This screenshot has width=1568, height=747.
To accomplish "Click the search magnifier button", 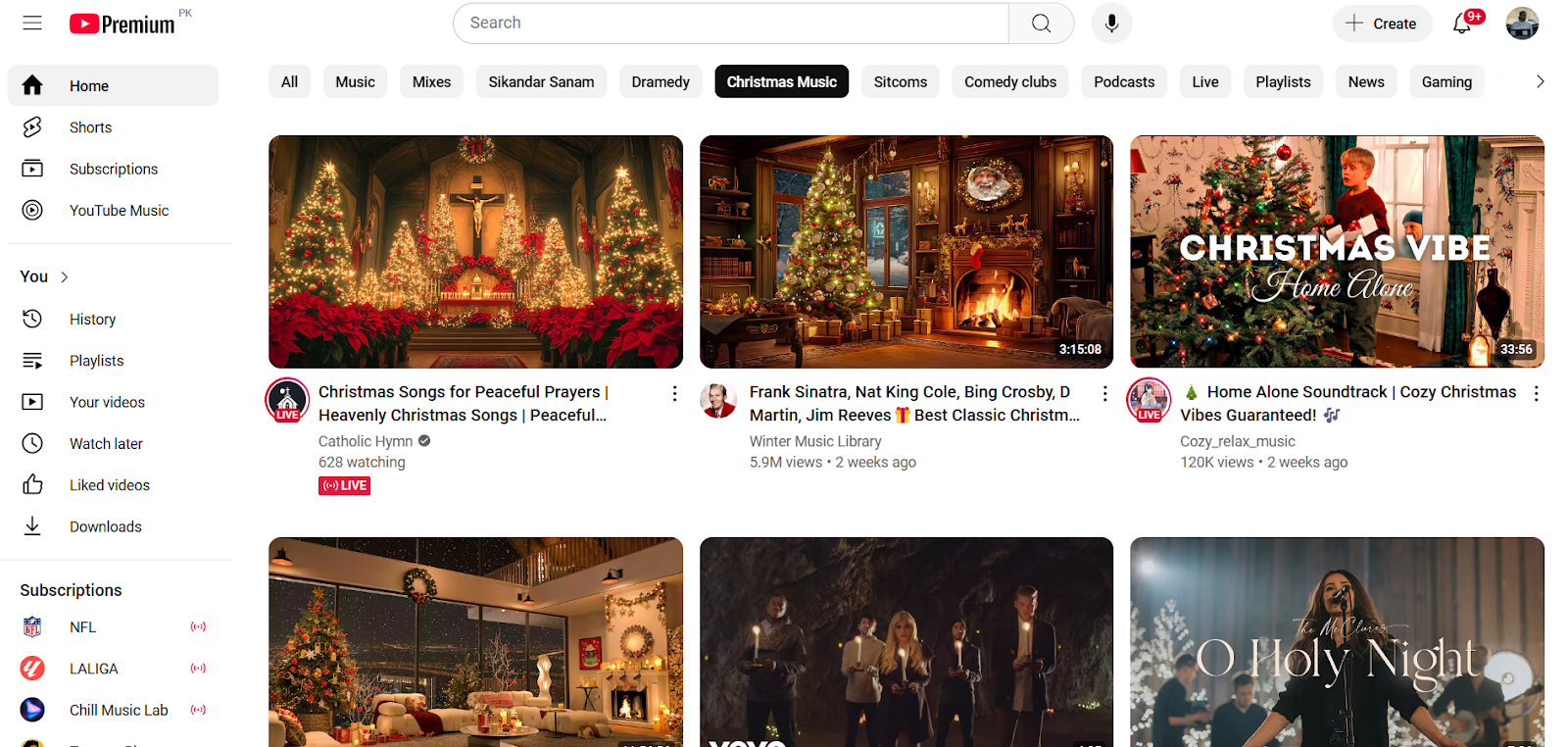I will [1041, 23].
